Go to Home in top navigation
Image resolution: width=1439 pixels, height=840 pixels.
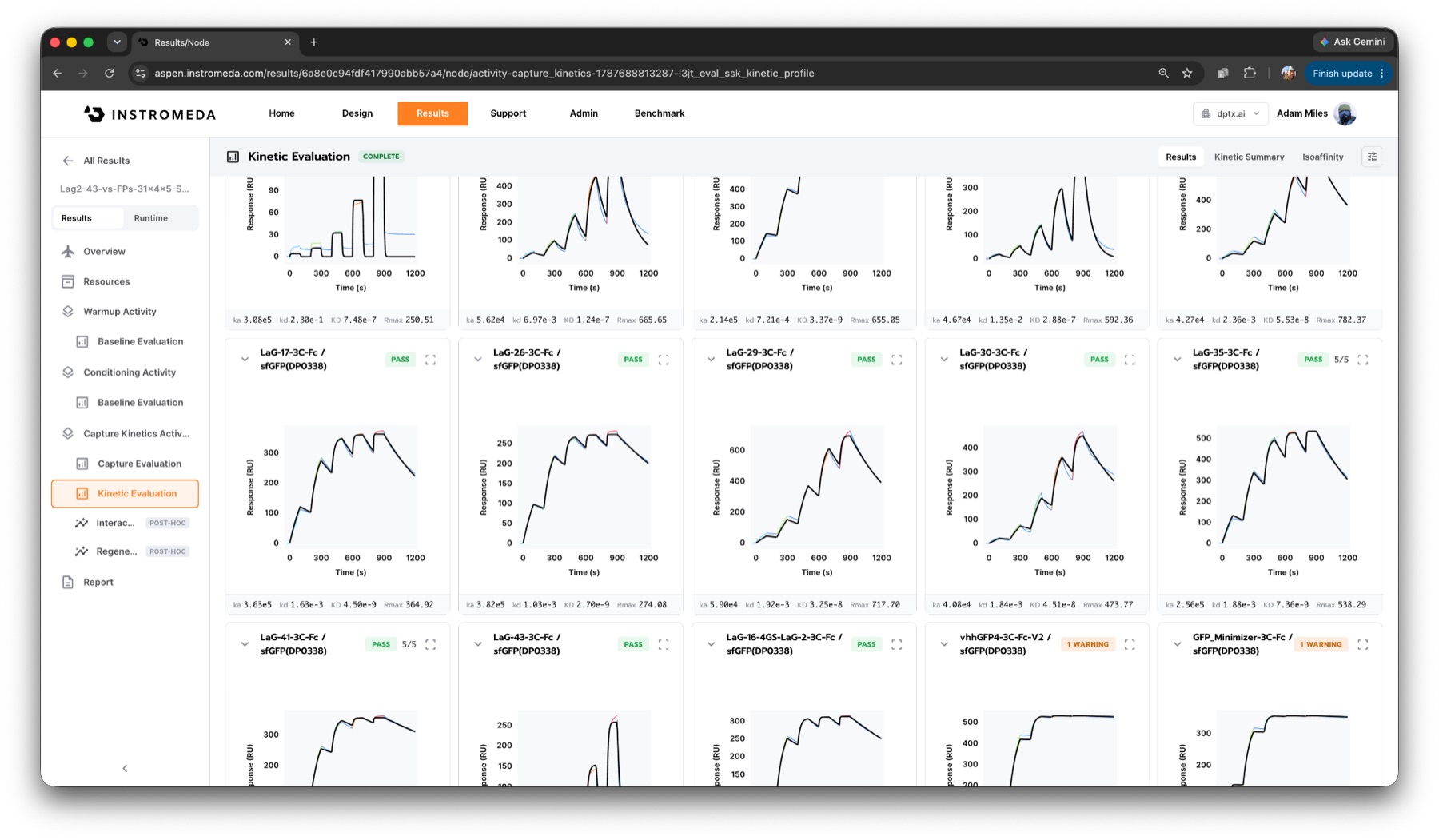281,113
